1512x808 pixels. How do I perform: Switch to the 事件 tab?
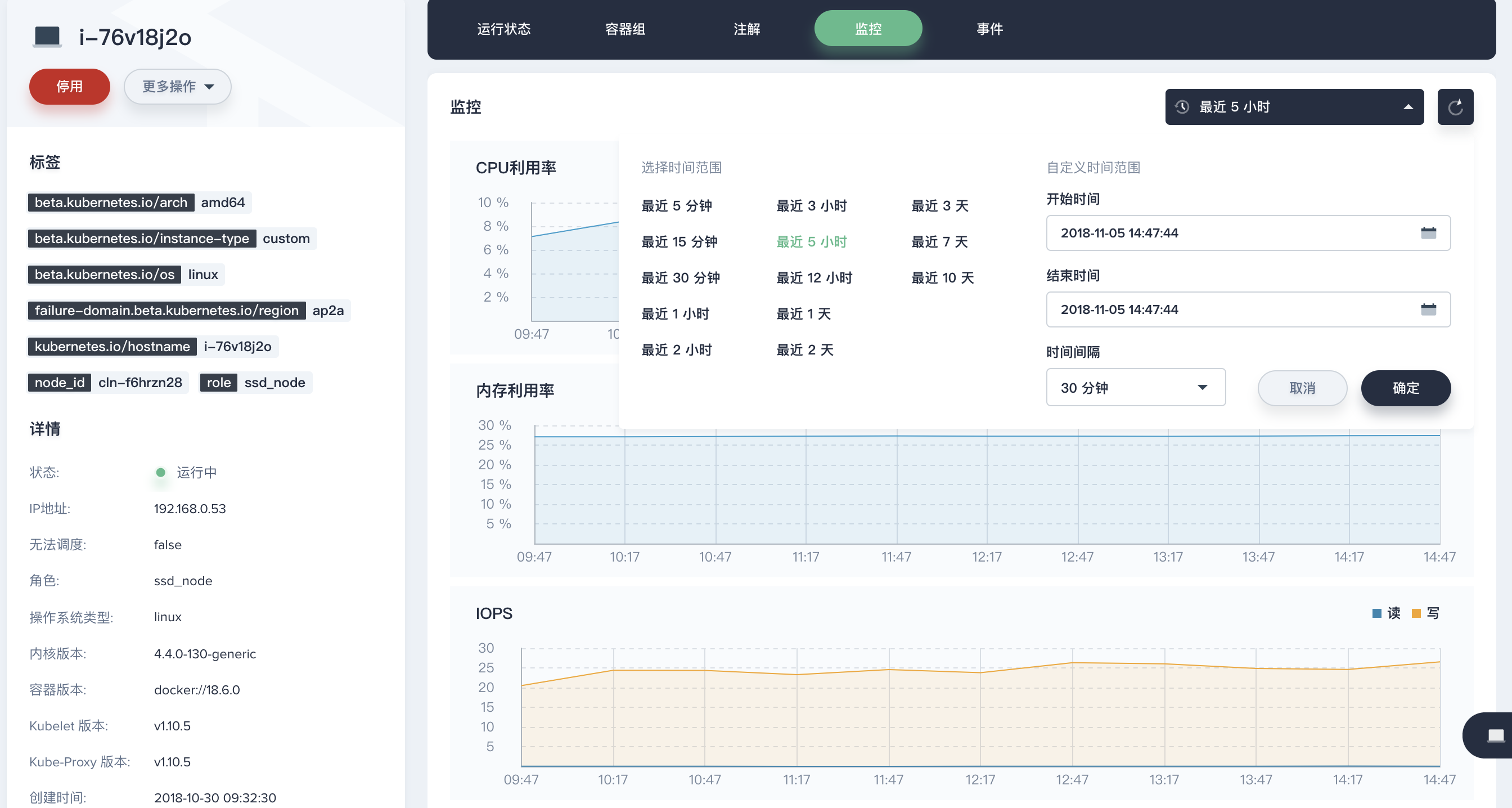[x=989, y=29]
